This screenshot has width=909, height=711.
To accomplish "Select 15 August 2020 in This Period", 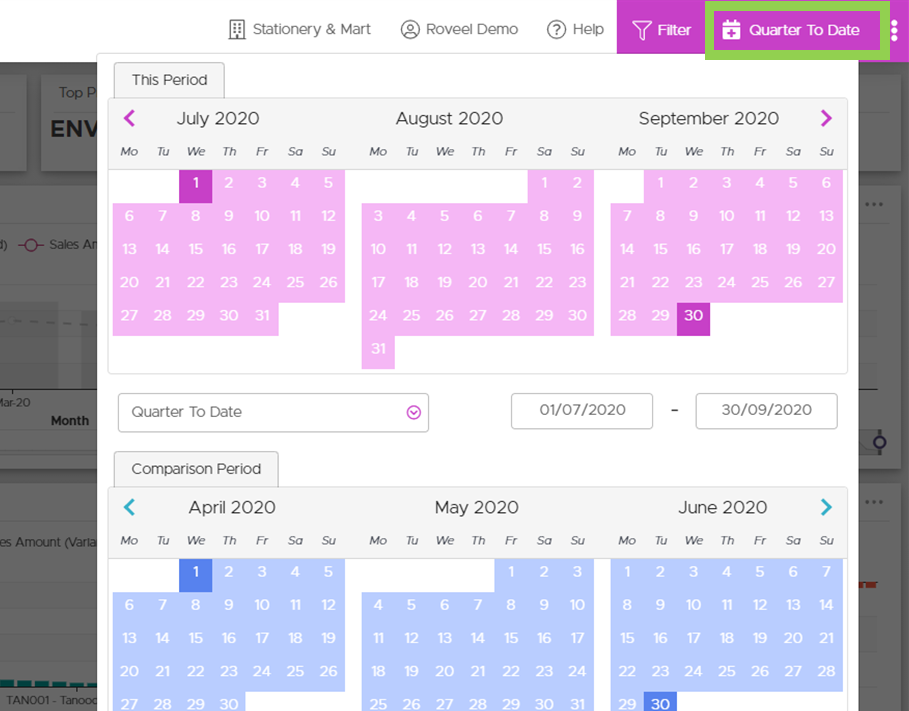I will click(x=544, y=249).
